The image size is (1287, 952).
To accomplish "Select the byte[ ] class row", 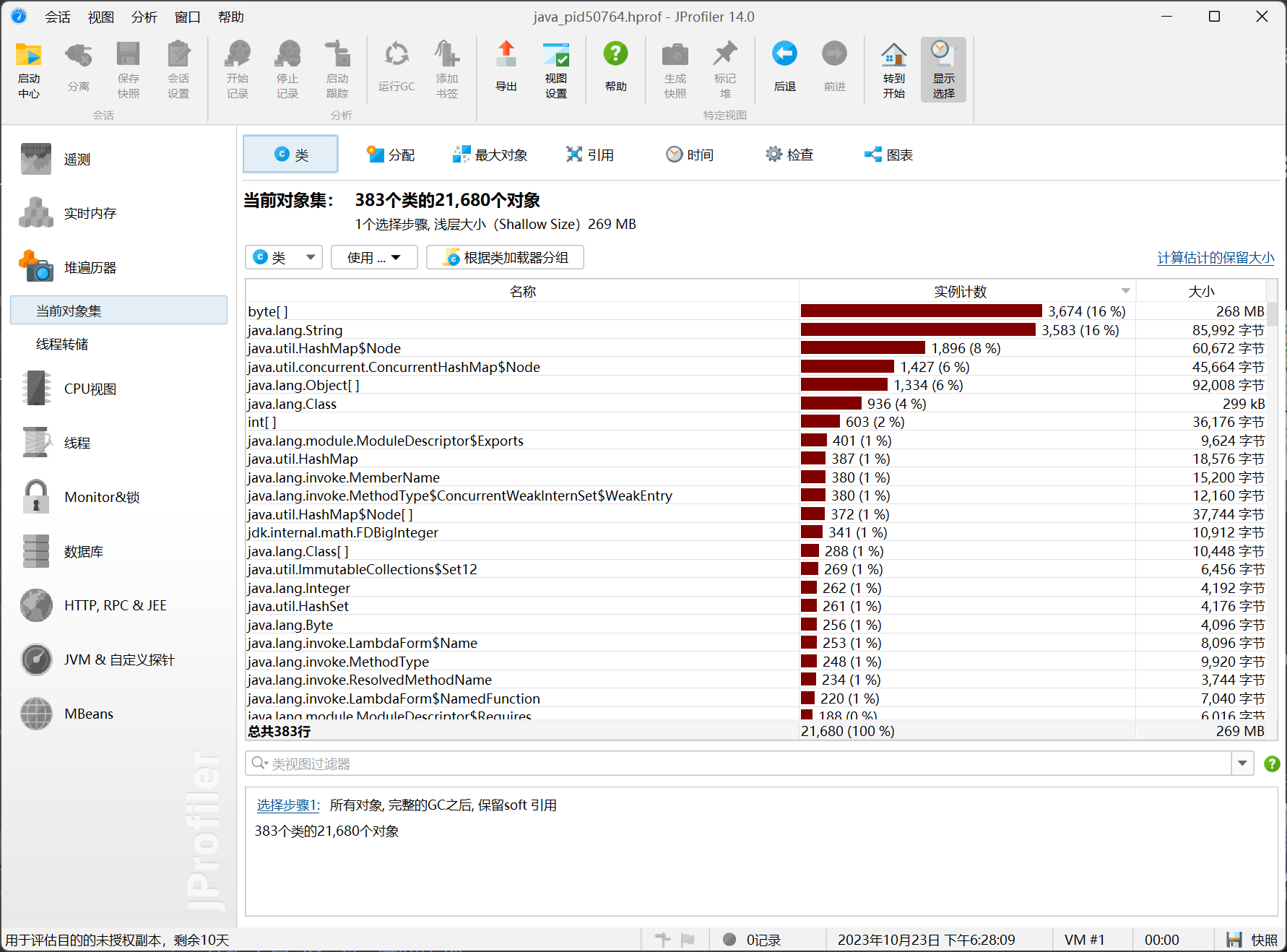I will [x=755, y=311].
